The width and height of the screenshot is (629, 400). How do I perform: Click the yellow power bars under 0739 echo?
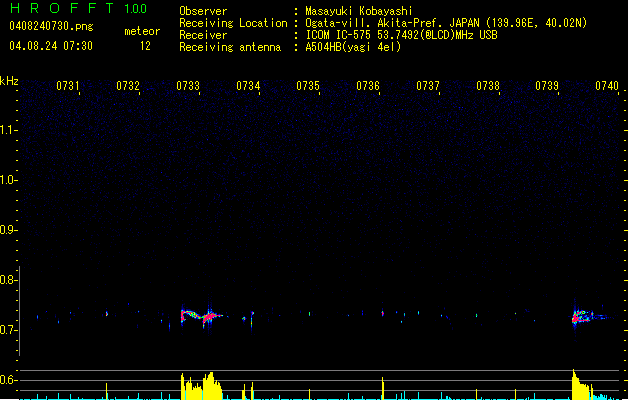(x=582, y=384)
